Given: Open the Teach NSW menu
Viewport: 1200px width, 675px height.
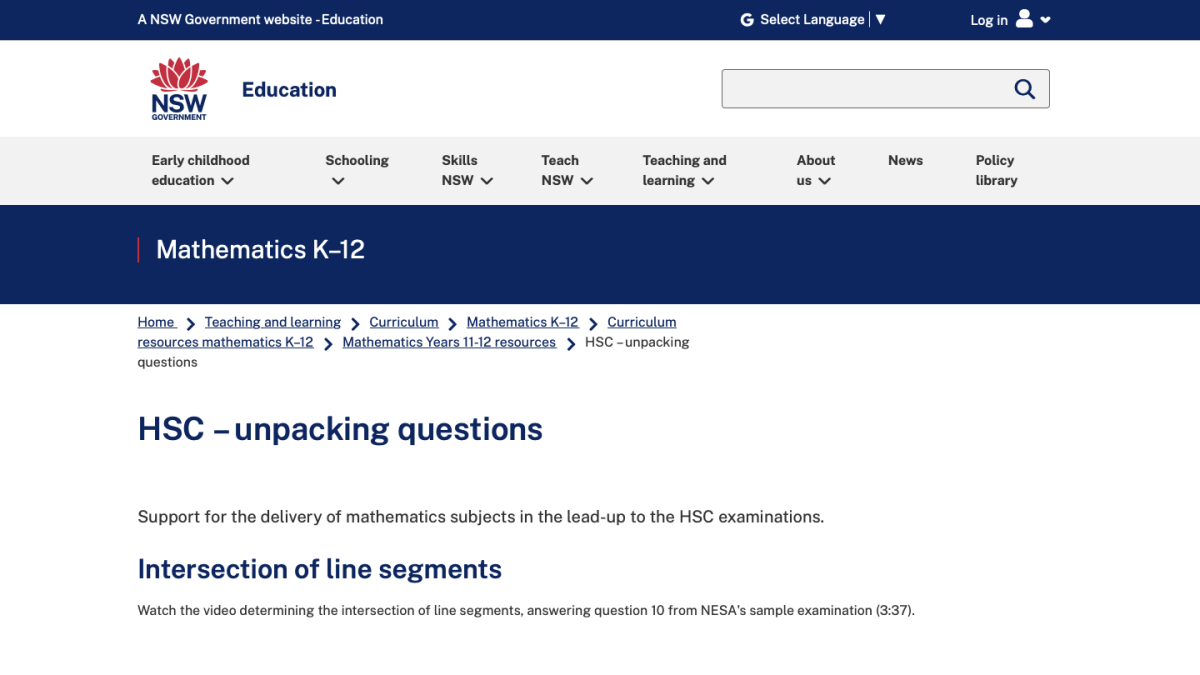Looking at the screenshot, I should 567,170.
